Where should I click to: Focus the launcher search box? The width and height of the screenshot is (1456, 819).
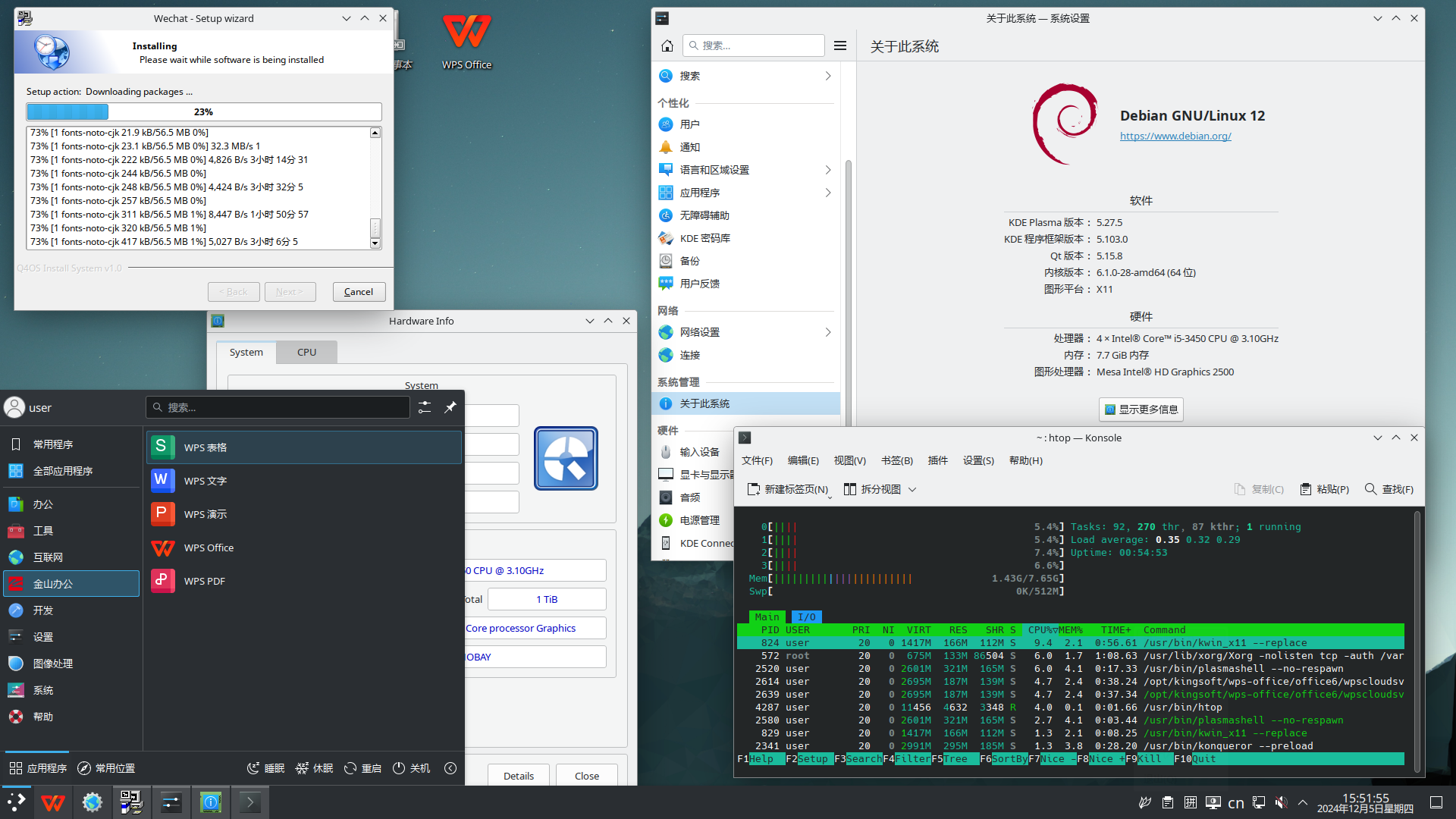[x=278, y=407]
